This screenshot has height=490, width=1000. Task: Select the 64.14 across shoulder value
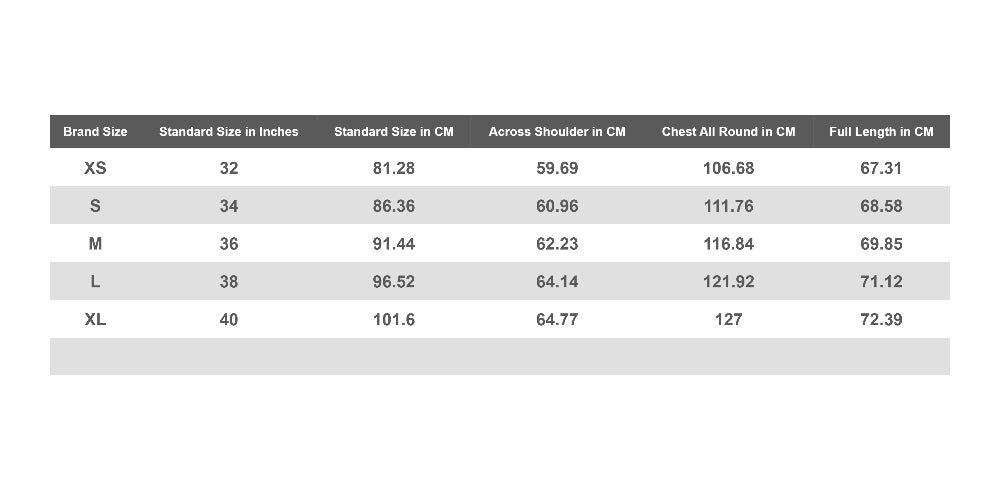click(x=557, y=281)
